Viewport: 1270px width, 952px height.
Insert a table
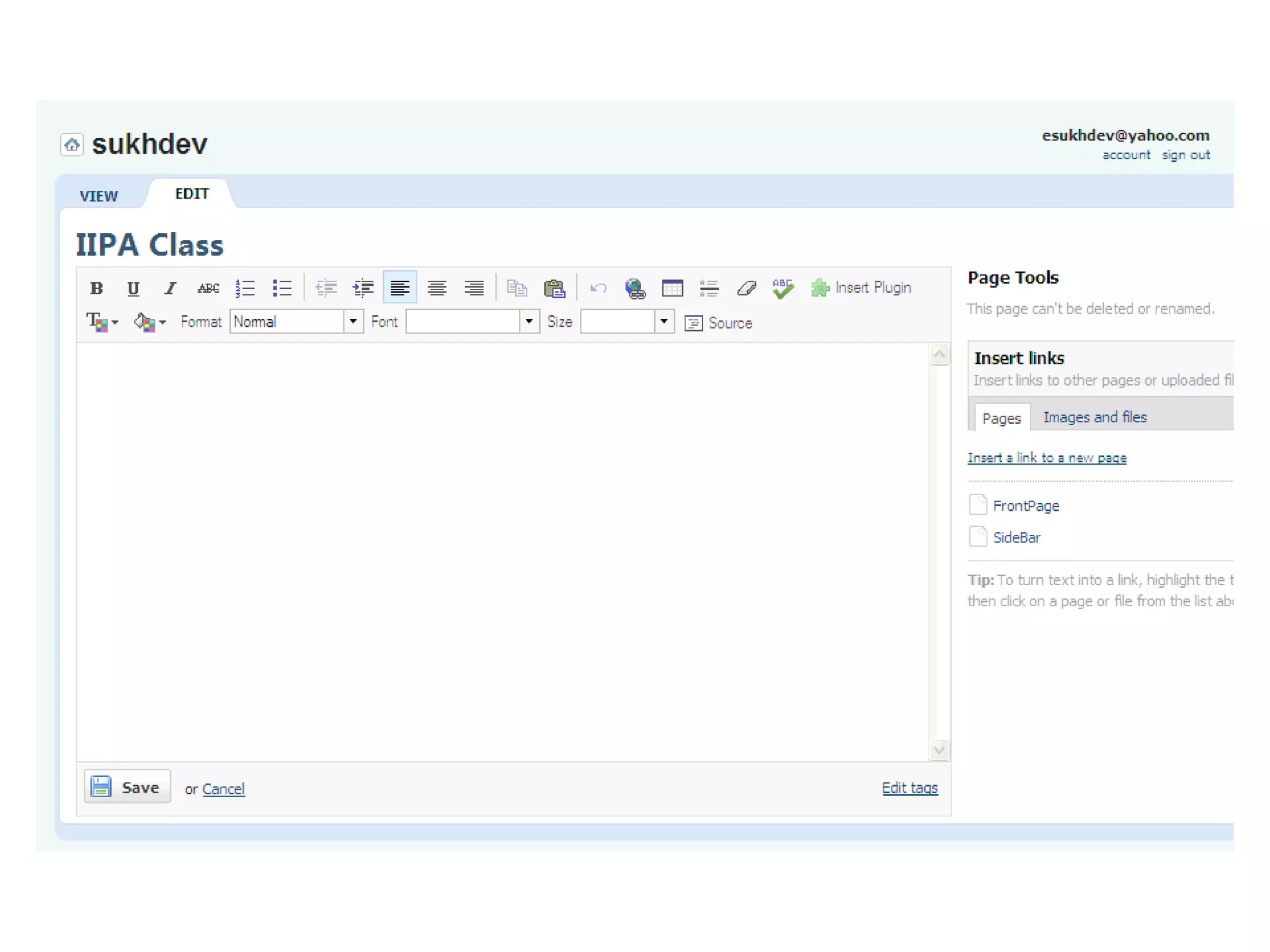coord(672,288)
